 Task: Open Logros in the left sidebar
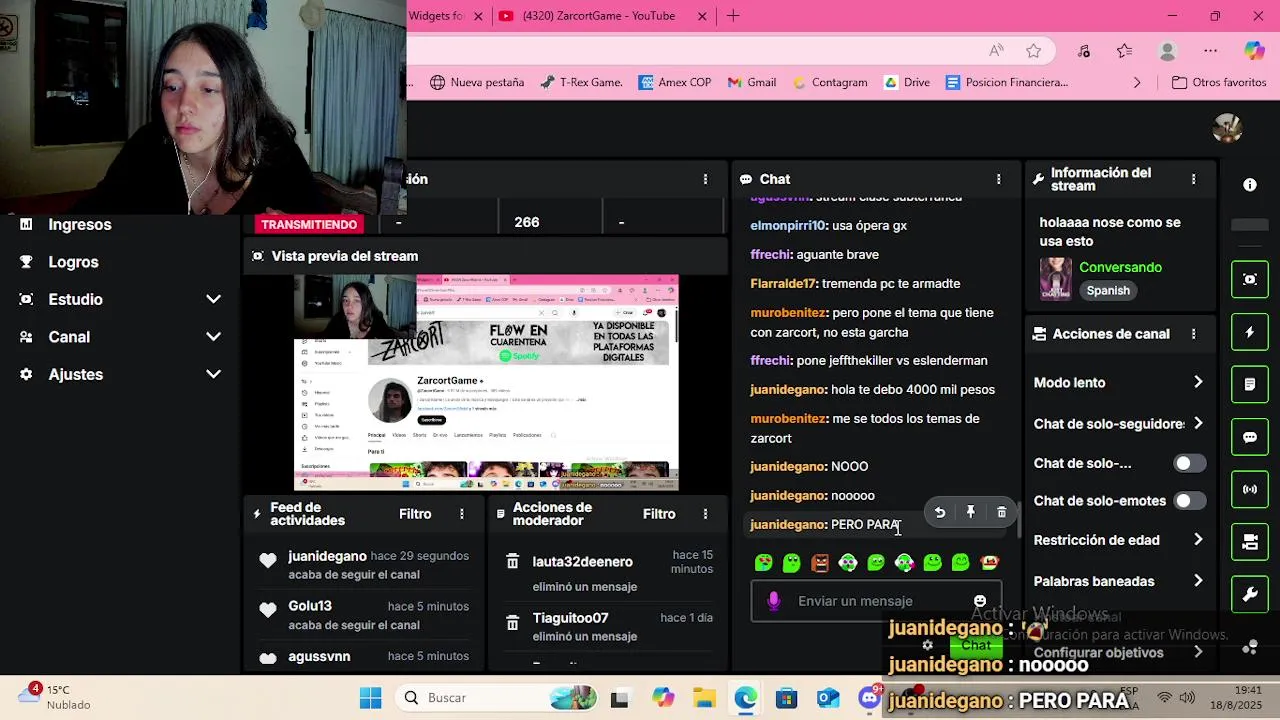coord(73,262)
